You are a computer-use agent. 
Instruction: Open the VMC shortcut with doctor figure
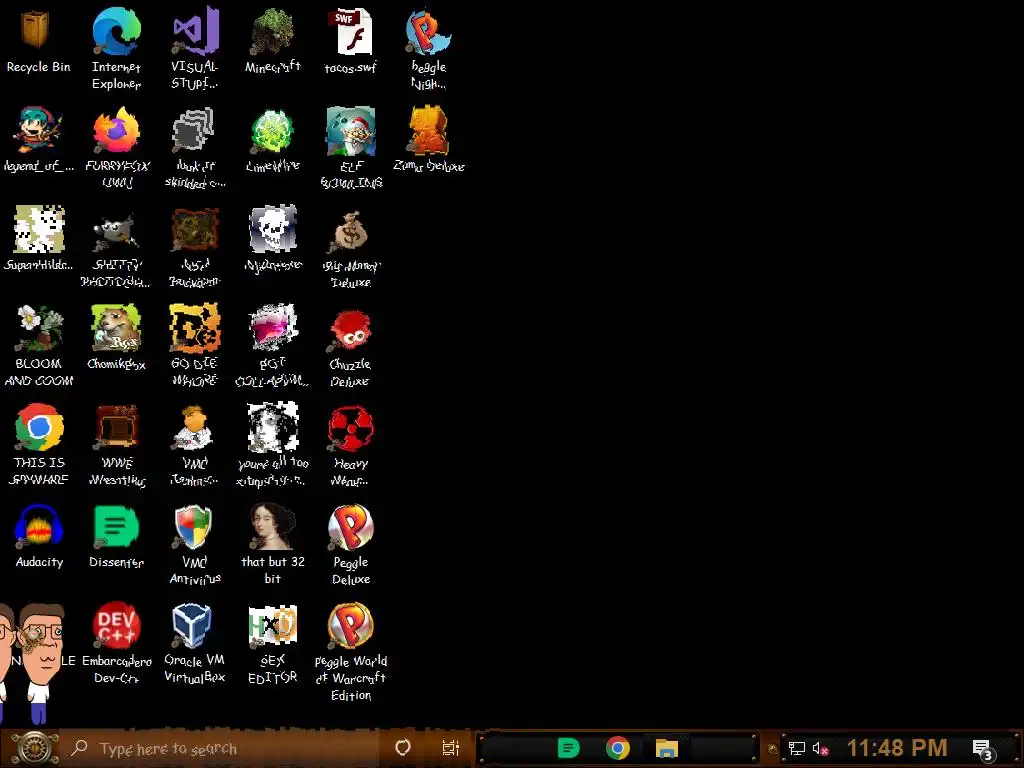click(x=194, y=428)
